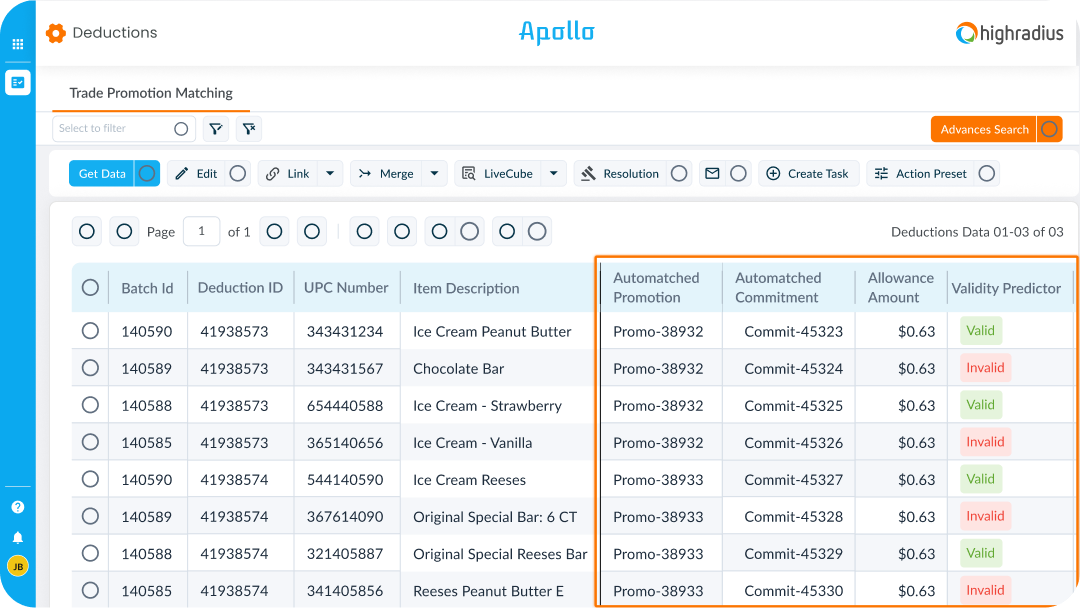The height and width of the screenshot is (608, 1080).
Task: Select the row for Ice Cream Peanut Butter
Action: (90, 331)
